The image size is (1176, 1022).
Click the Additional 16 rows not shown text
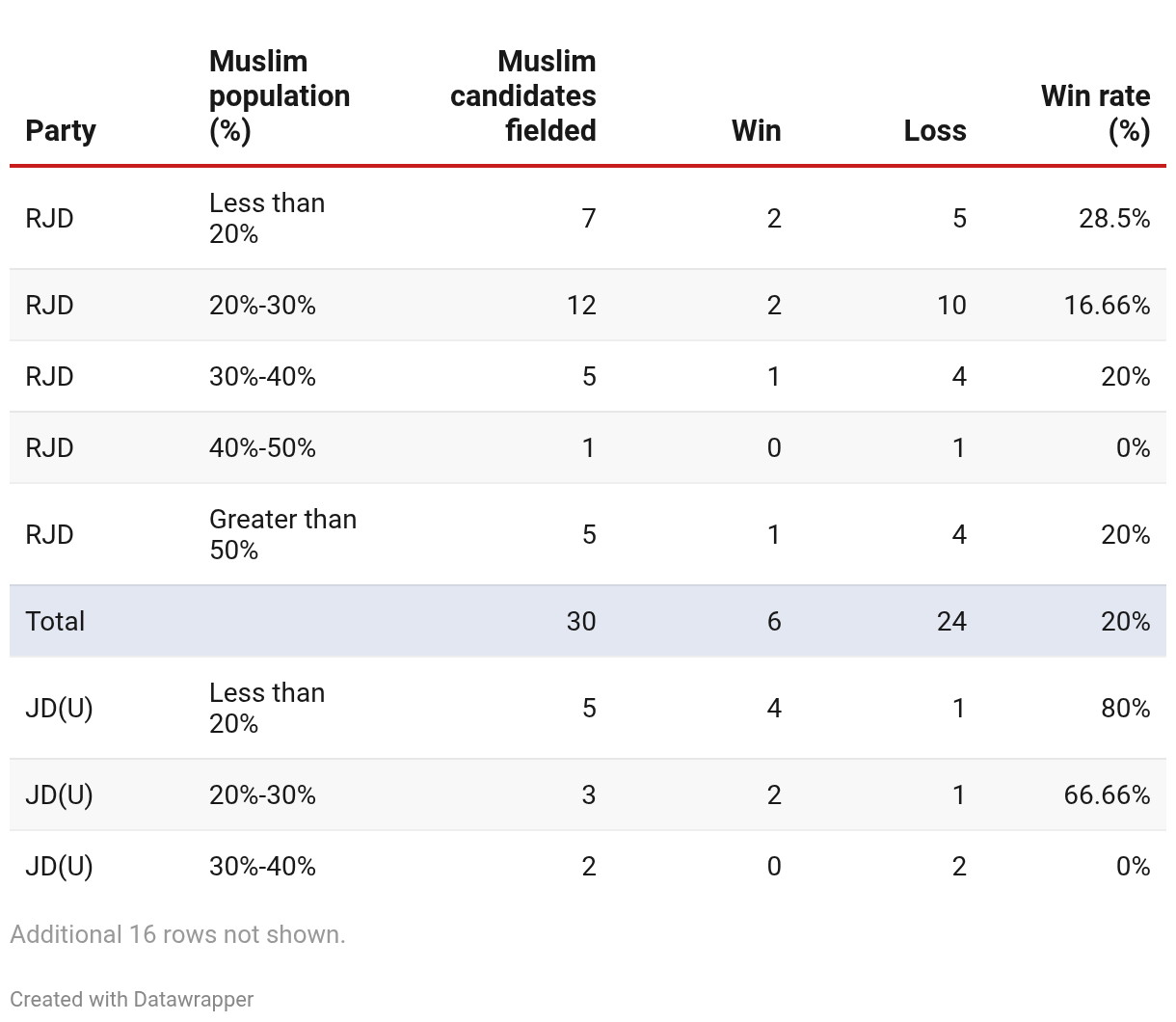177,934
